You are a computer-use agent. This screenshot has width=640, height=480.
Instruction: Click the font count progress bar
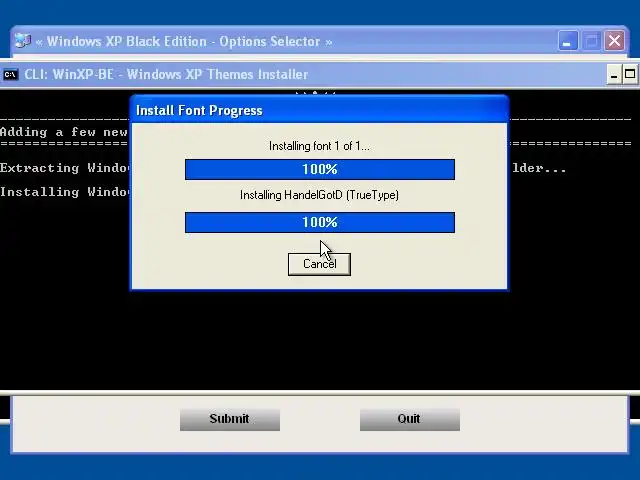pyautogui.click(x=320, y=169)
